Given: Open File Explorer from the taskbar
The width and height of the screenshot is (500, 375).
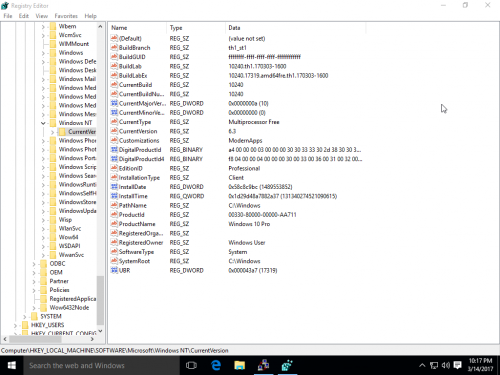Looking at the screenshot, I should [x=239, y=365].
